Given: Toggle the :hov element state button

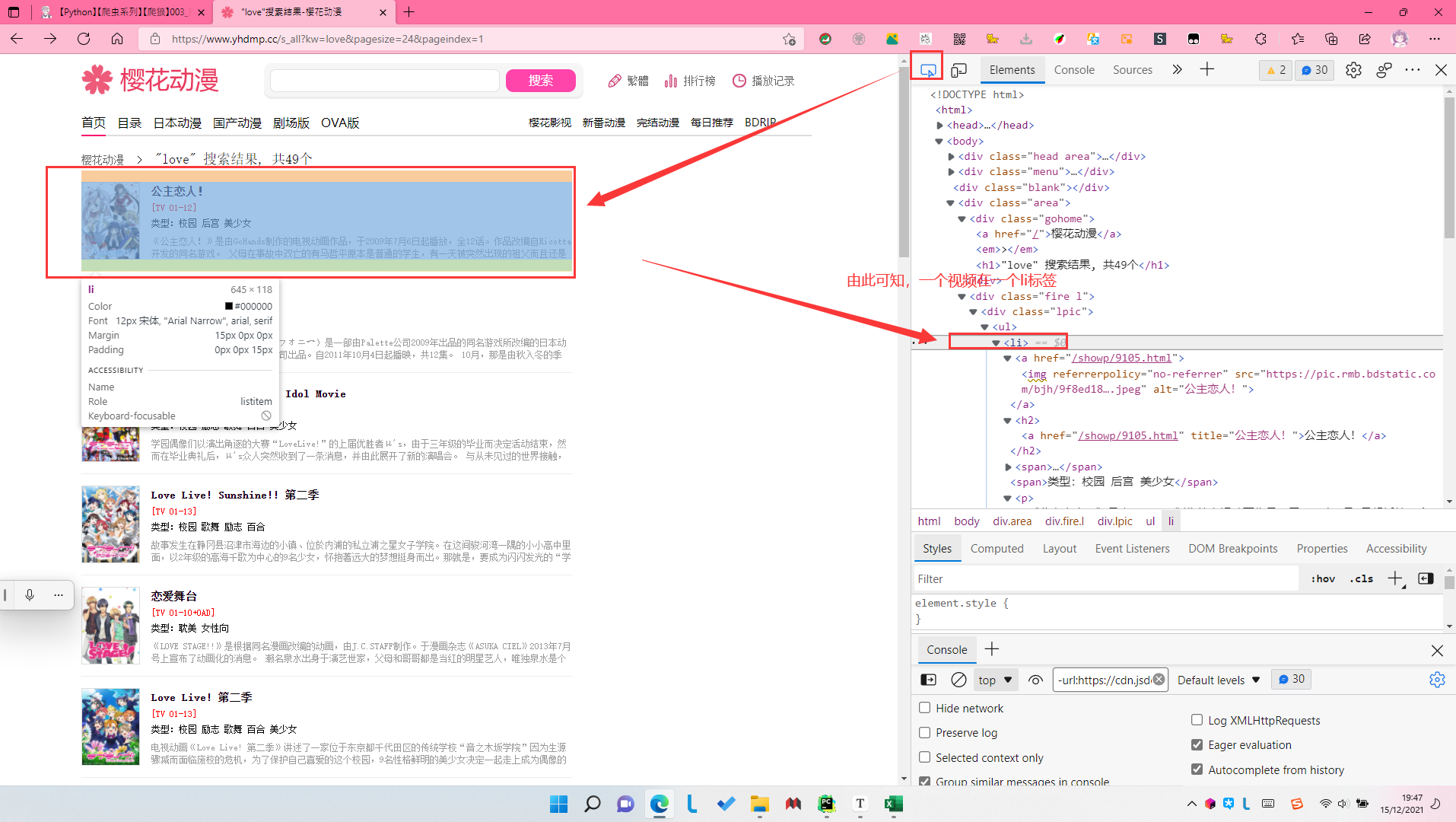Looking at the screenshot, I should 1323,579.
